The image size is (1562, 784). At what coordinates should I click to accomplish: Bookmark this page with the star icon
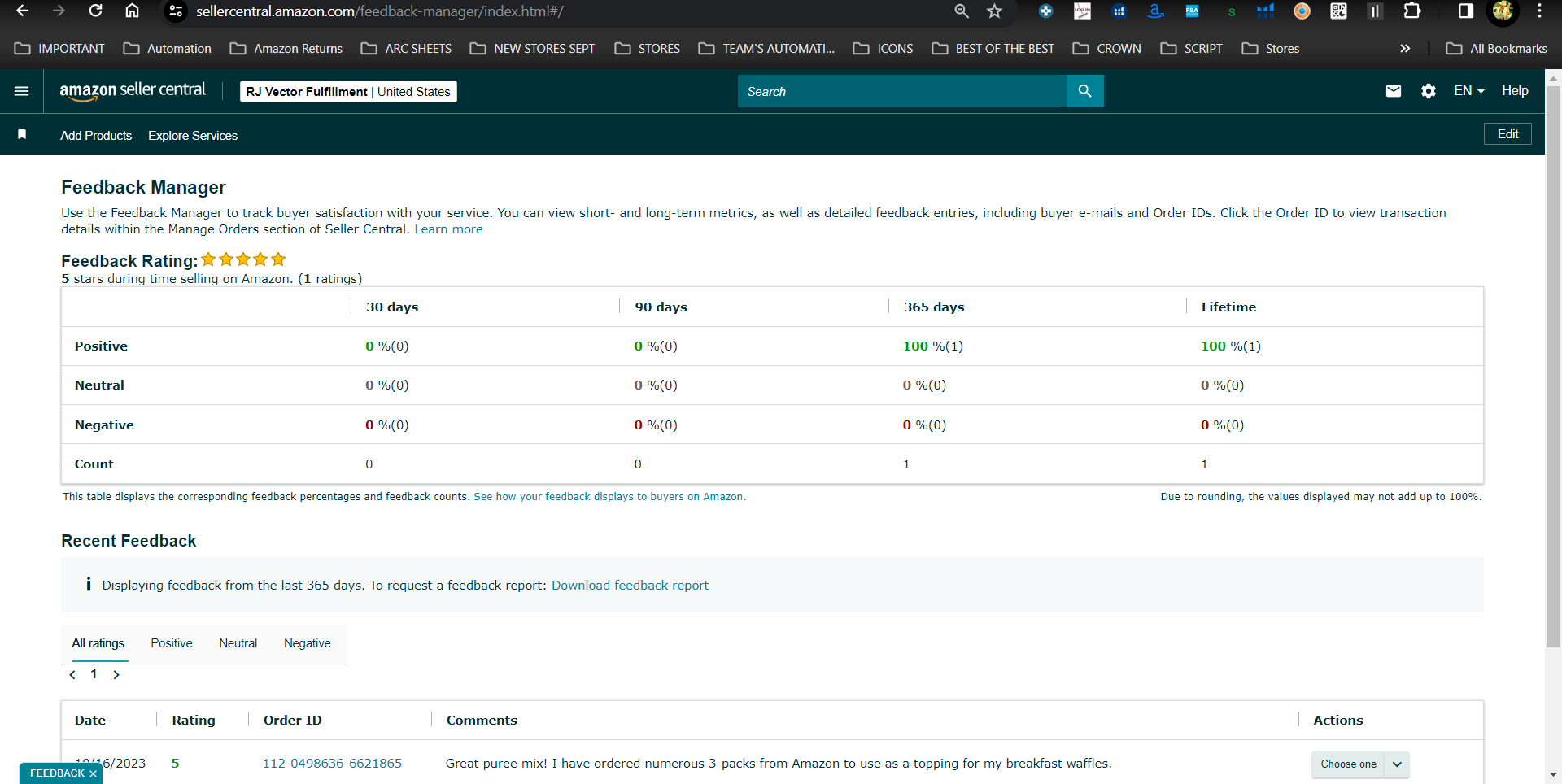tap(994, 11)
